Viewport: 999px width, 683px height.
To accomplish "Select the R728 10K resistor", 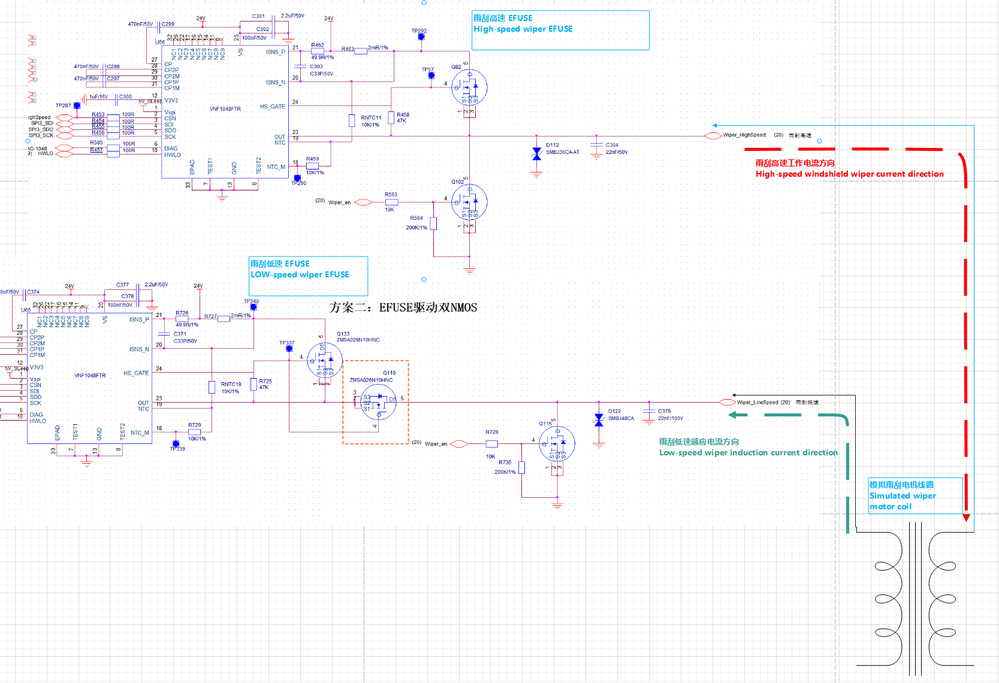I will click(x=492, y=443).
